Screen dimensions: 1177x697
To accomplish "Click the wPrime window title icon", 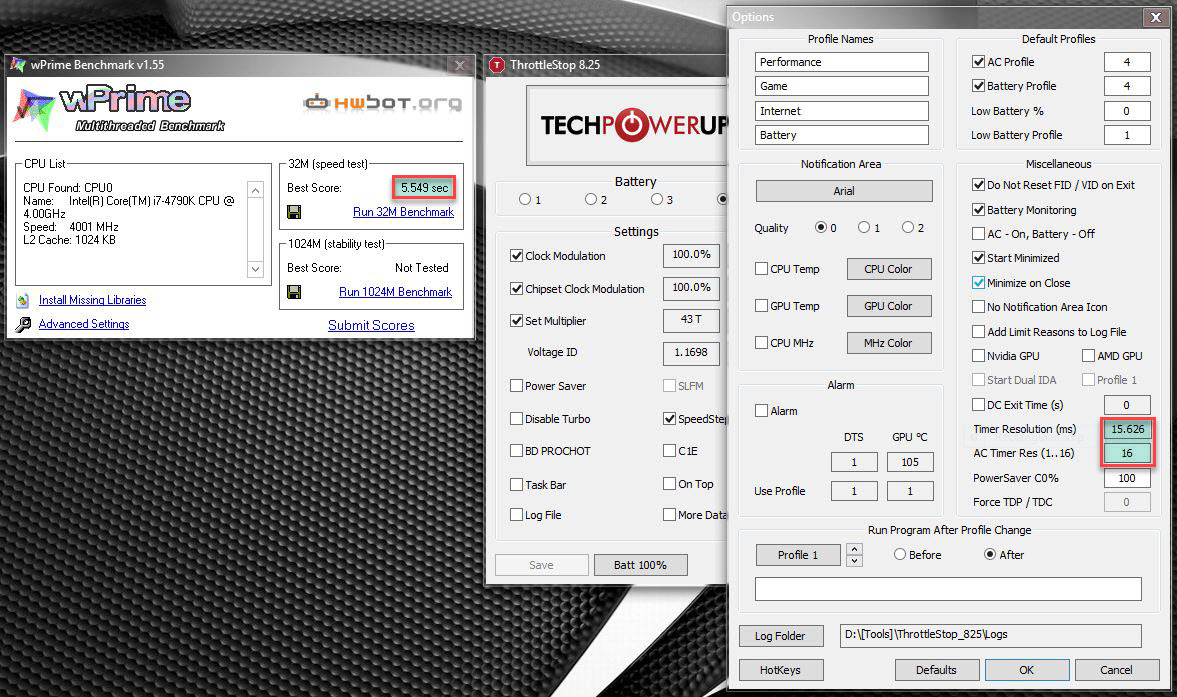I will click(x=17, y=65).
